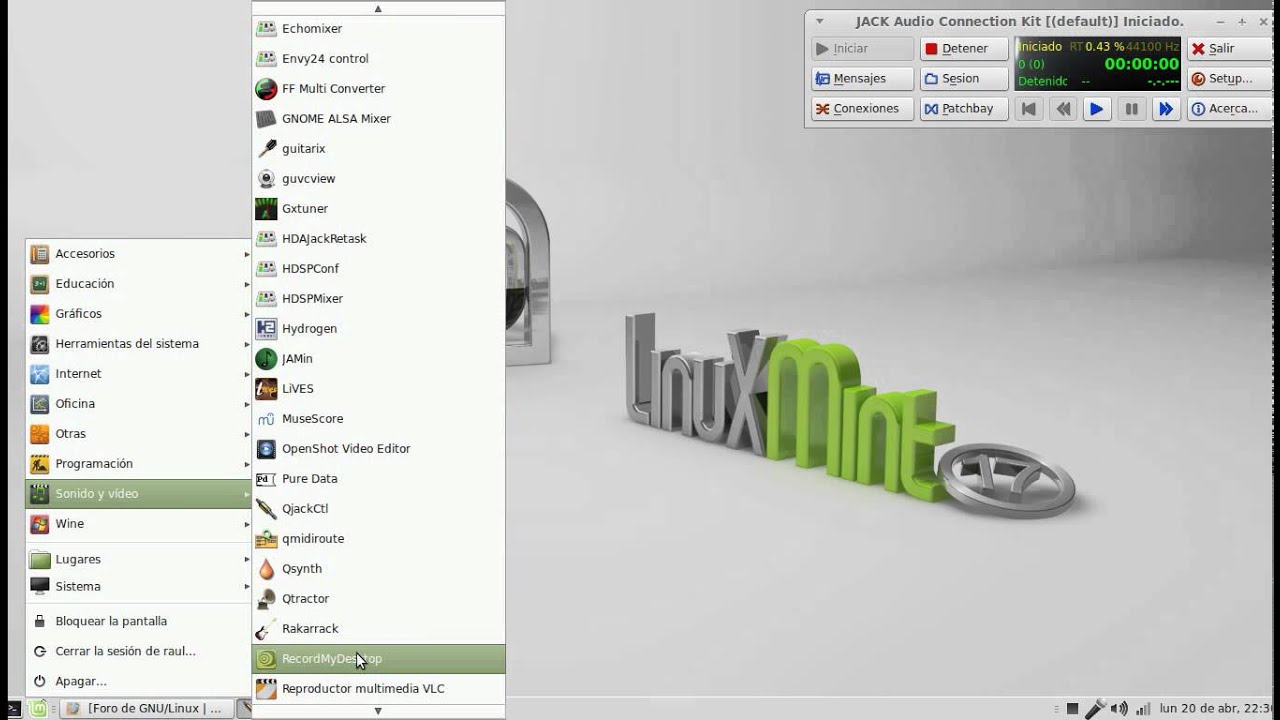Expand the Gráficos category

point(138,314)
